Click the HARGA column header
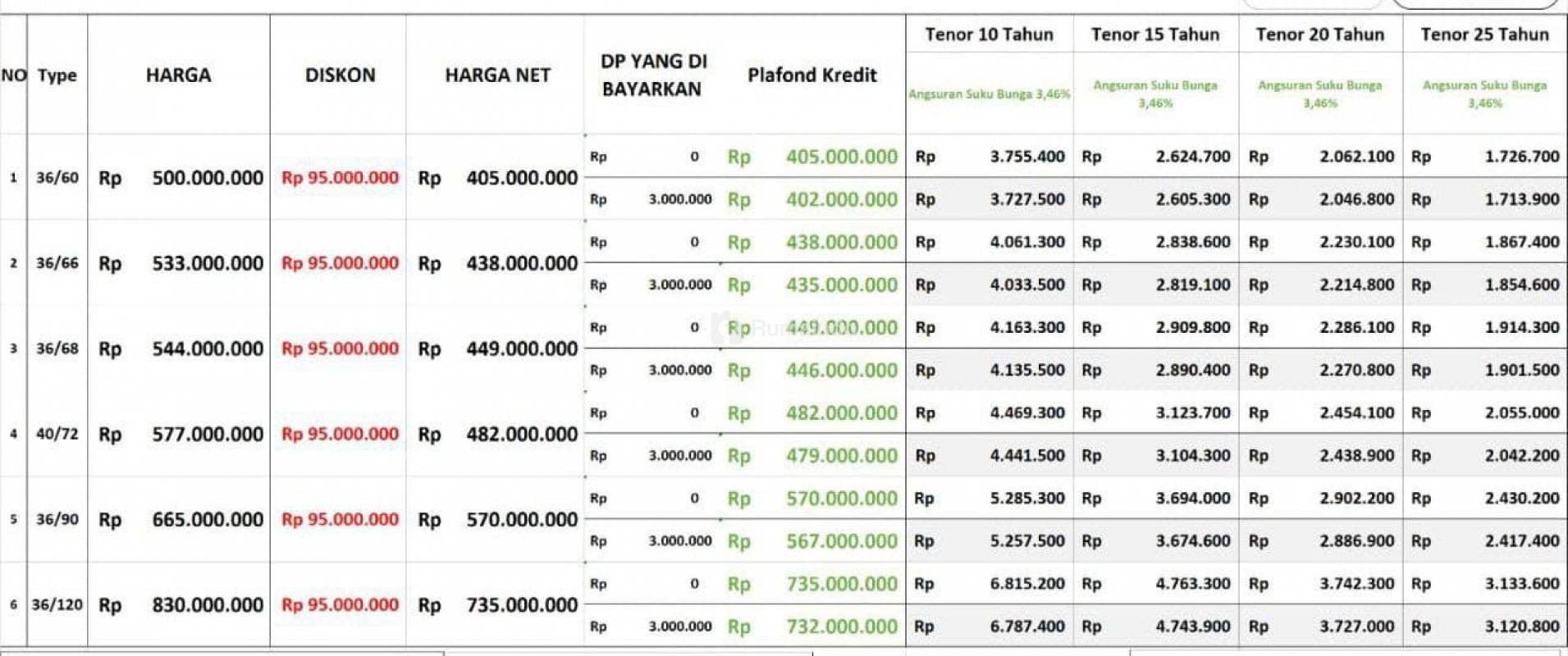 tap(178, 75)
